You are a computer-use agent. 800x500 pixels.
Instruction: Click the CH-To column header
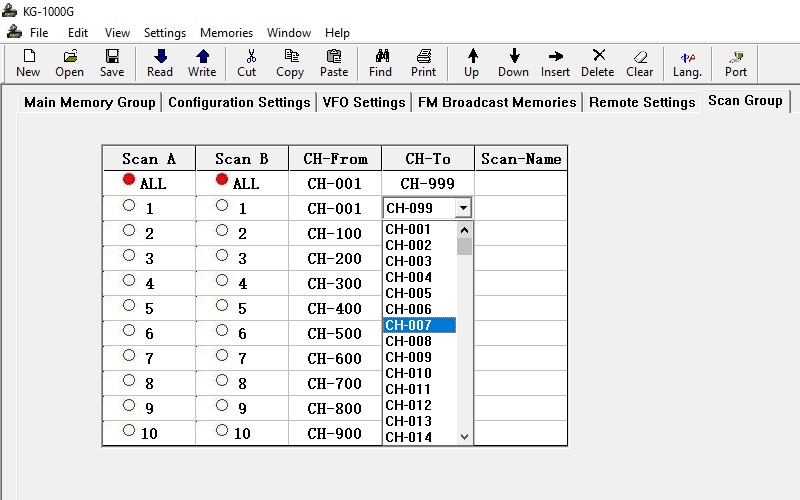coord(428,159)
